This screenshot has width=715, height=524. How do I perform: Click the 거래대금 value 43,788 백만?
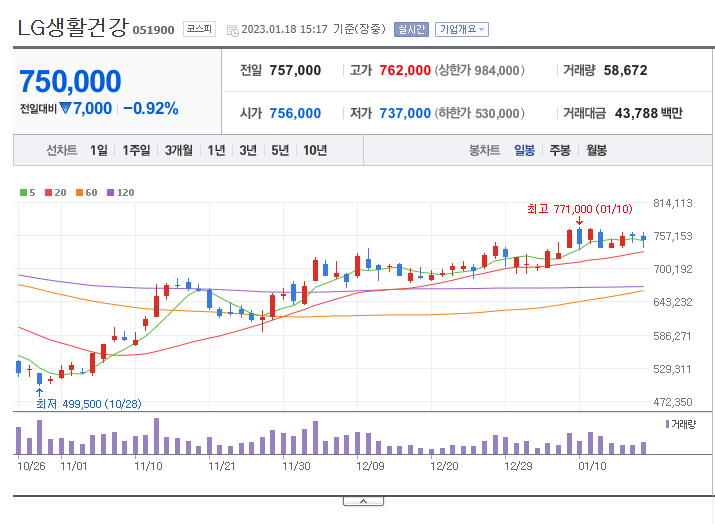pos(648,113)
